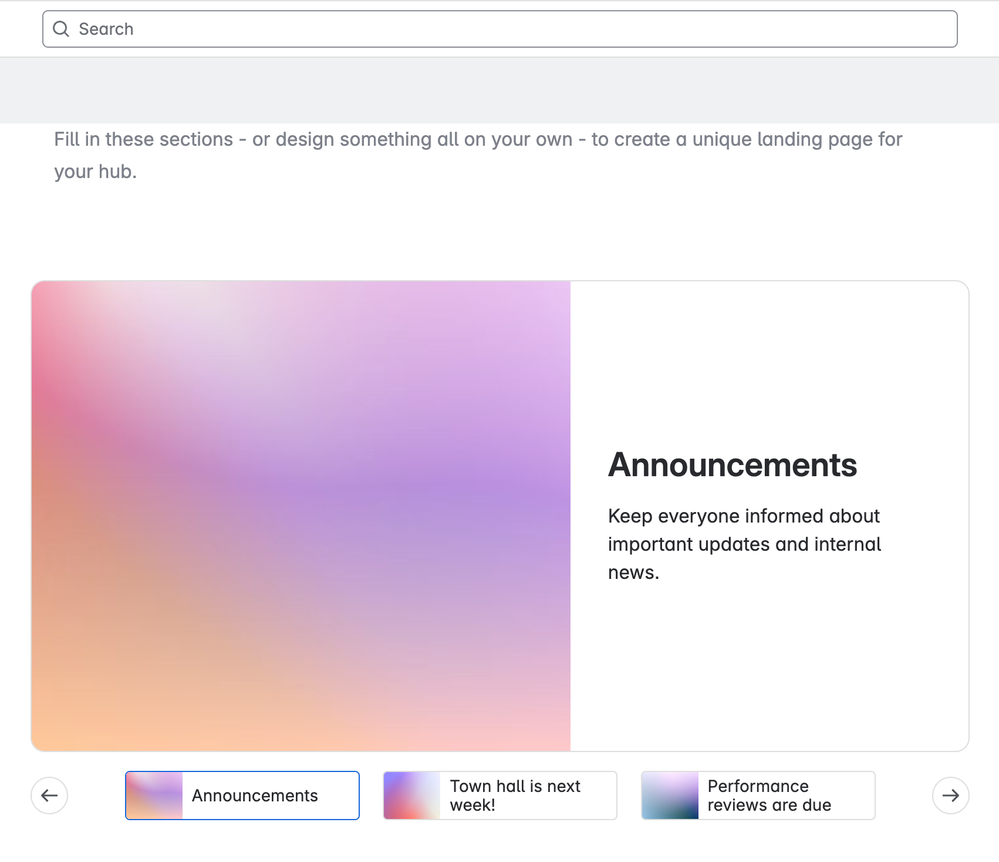Switch to the Town hall is next week! slide

tap(500, 795)
